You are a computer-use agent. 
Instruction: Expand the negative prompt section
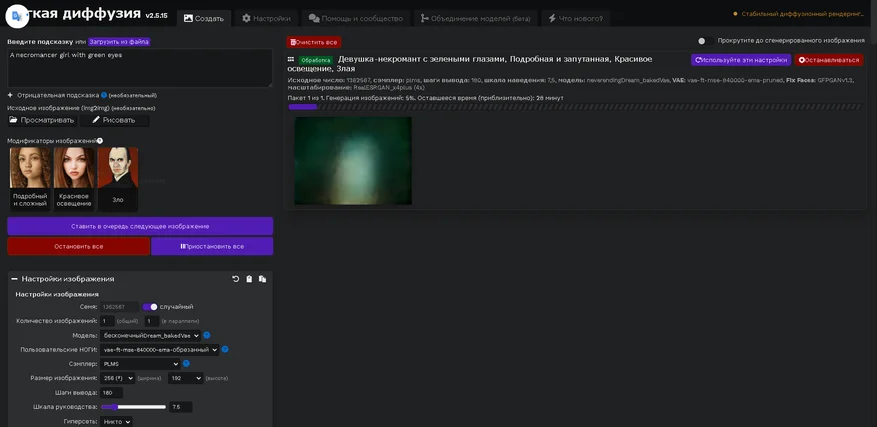(11, 95)
